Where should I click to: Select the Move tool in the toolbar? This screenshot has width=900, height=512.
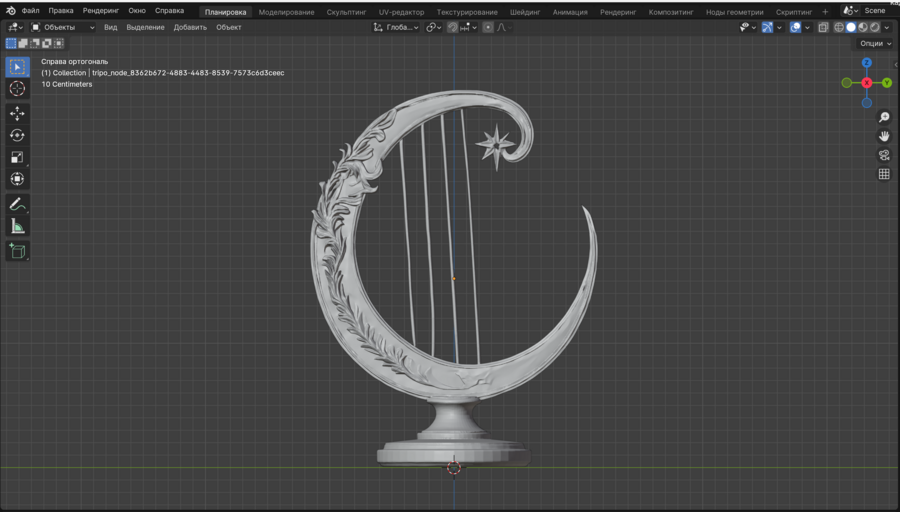(17, 113)
